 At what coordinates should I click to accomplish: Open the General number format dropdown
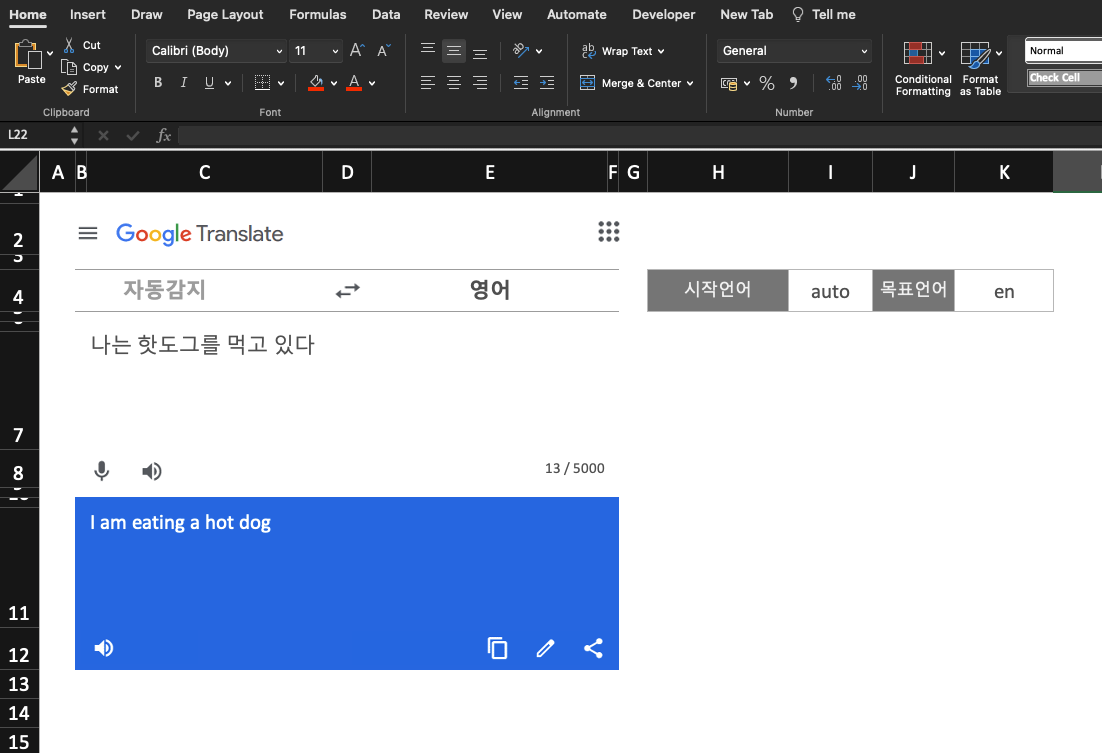tap(794, 51)
